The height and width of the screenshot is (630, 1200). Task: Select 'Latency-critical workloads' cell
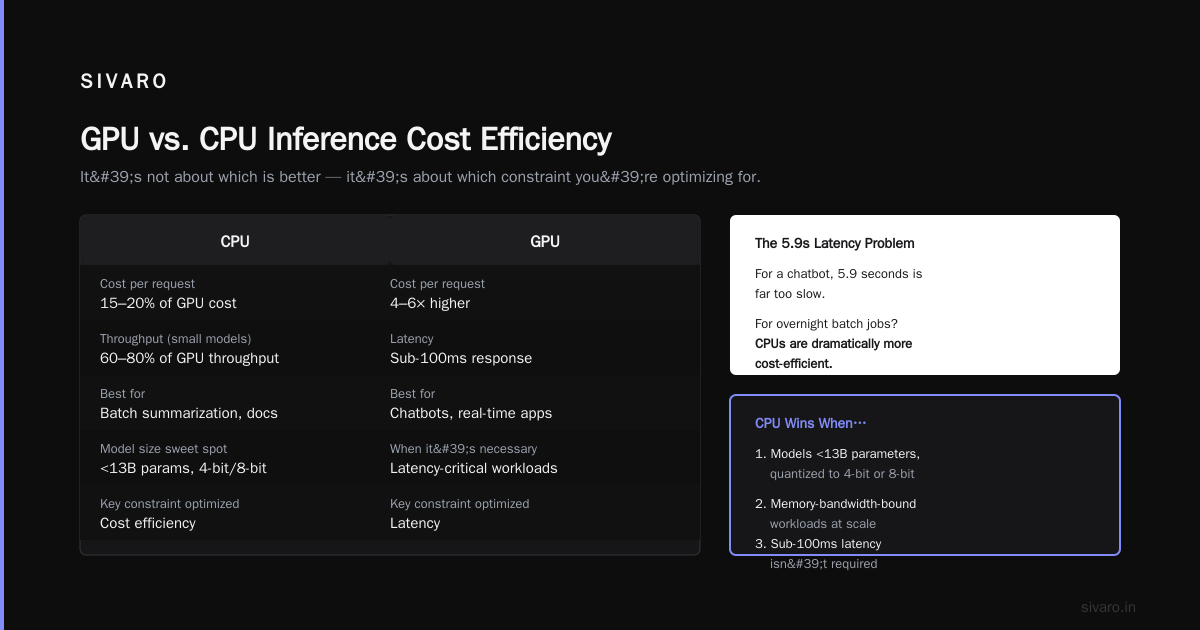click(x=474, y=468)
